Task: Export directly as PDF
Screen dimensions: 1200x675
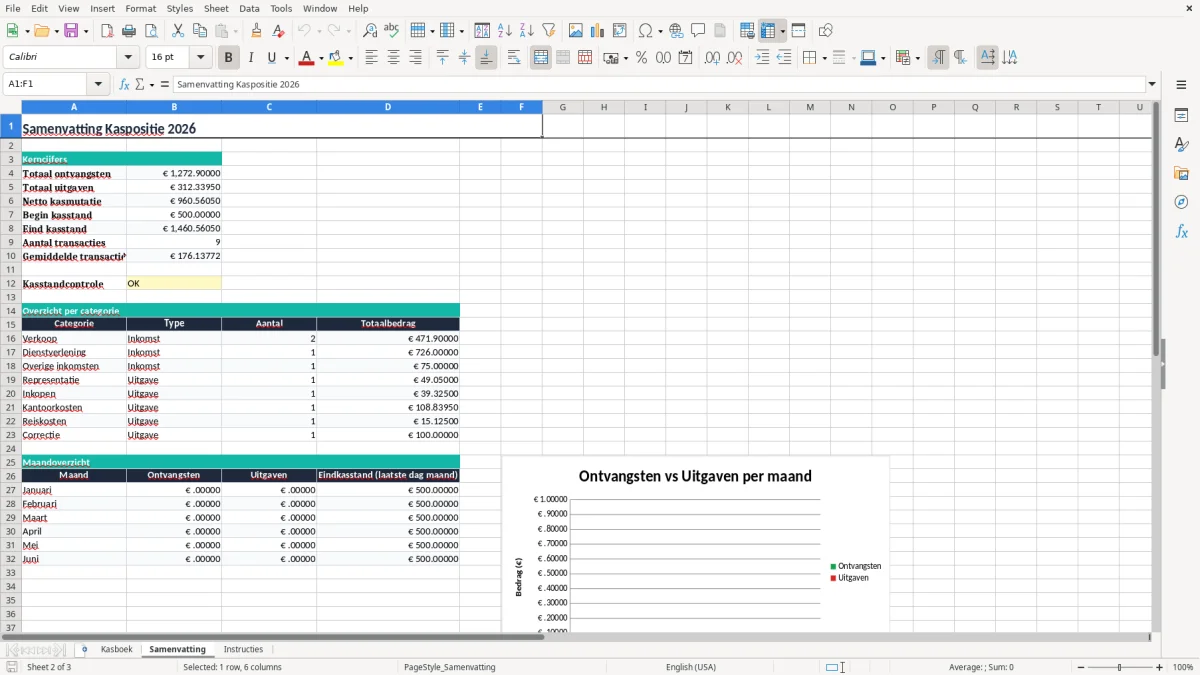Action: 107,31
